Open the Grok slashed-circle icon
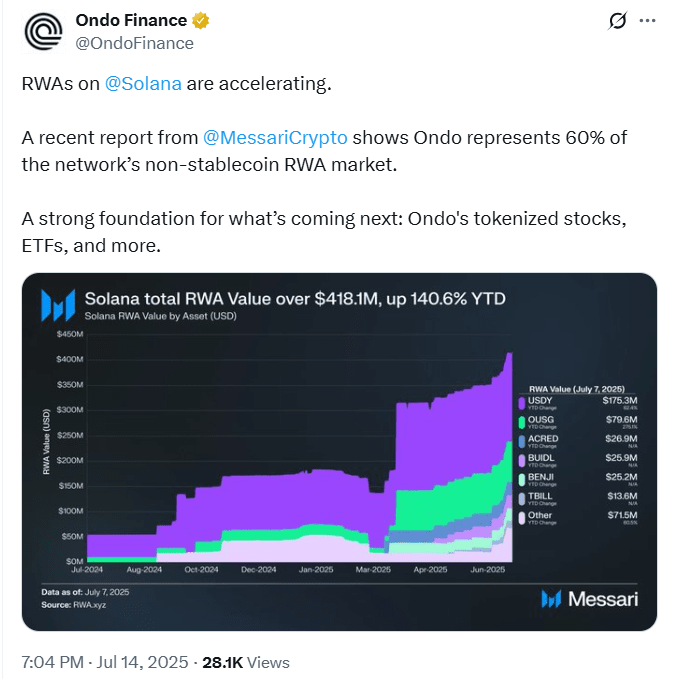This screenshot has width=673, height=679. [617, 20]
